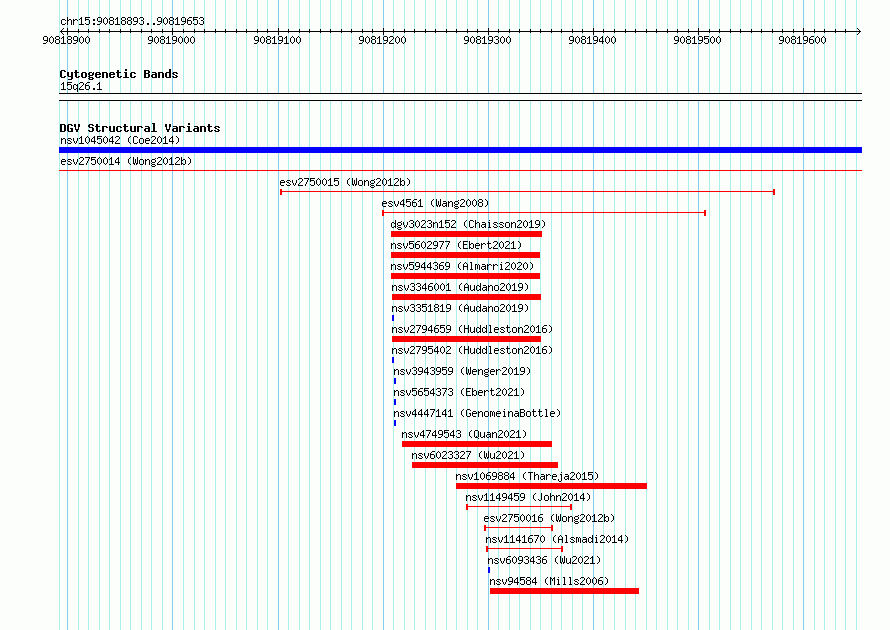Click small blue marker under nsv2795402
This screenshot has height=630, width=890.
click(x=393, y=360)
